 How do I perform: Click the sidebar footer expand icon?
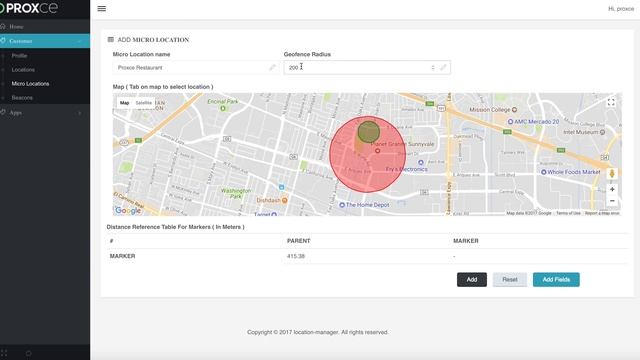click(4, 353)
